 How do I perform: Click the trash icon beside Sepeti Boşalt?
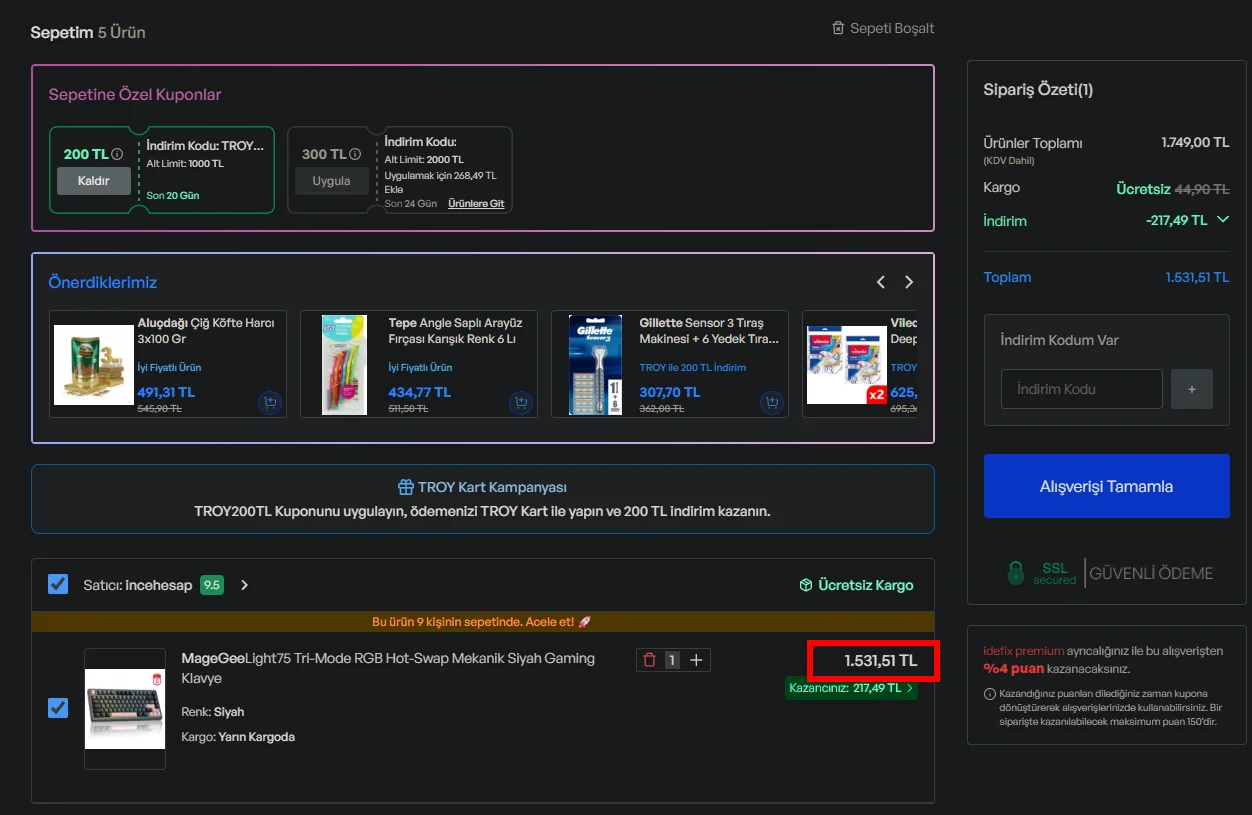(838, 28)
